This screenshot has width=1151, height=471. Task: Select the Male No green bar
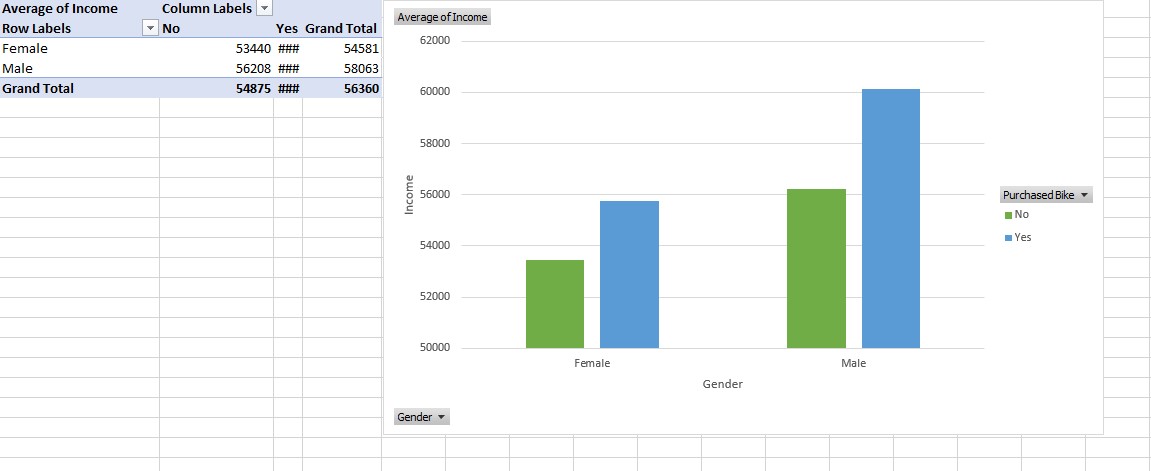[x=816, y=269]
